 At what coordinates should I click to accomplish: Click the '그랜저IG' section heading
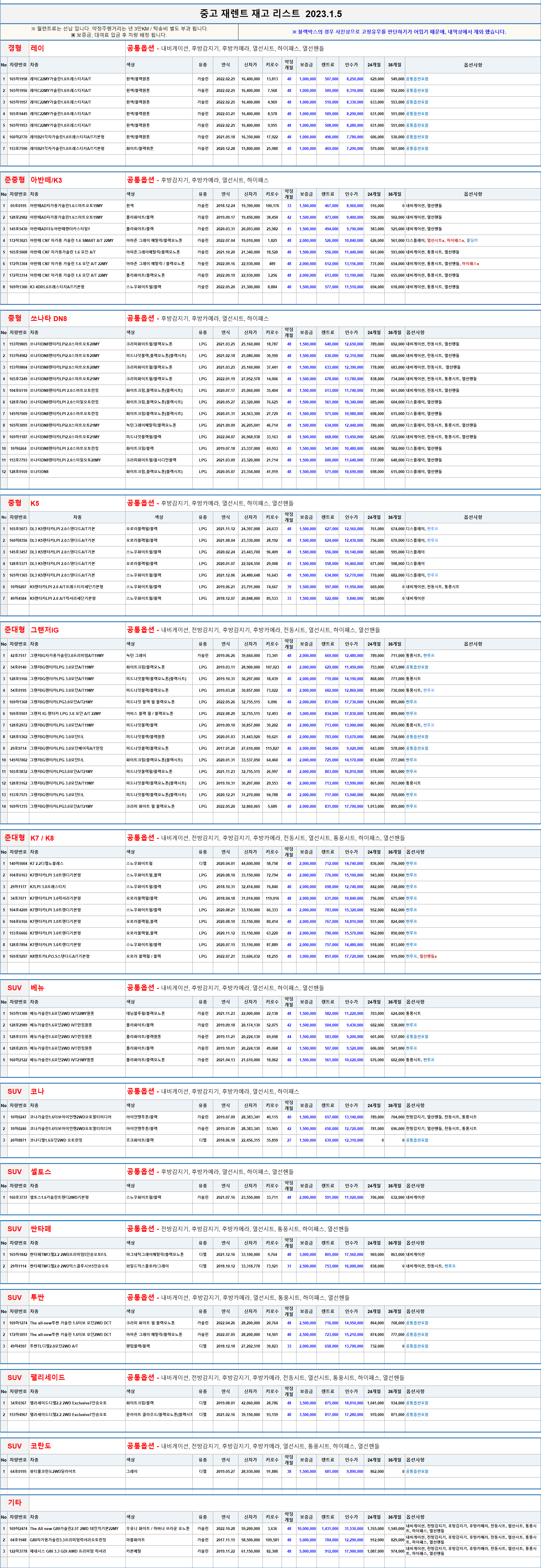(44, 630)
